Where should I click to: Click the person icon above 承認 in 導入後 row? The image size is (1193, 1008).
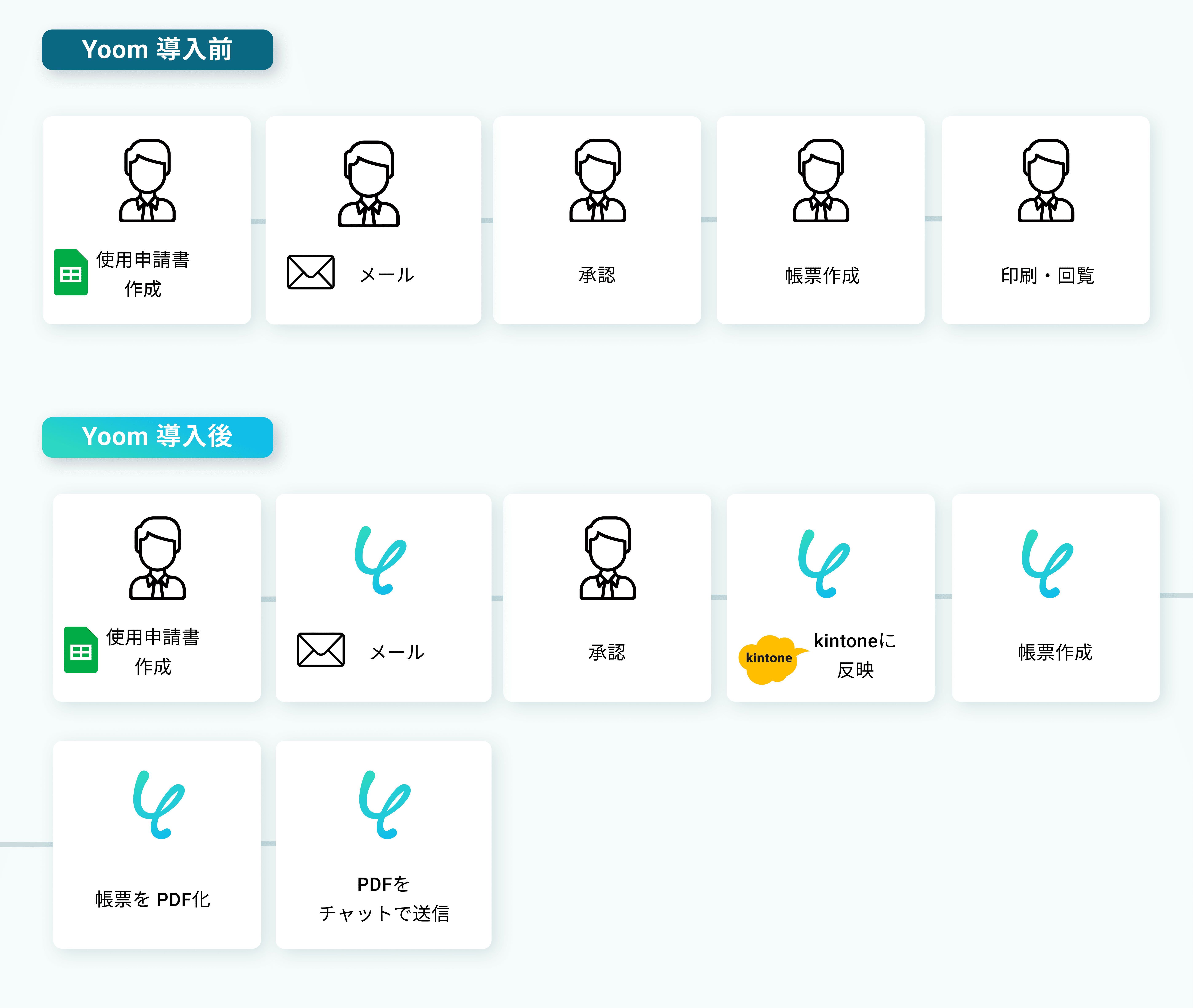tap(607, 558)
